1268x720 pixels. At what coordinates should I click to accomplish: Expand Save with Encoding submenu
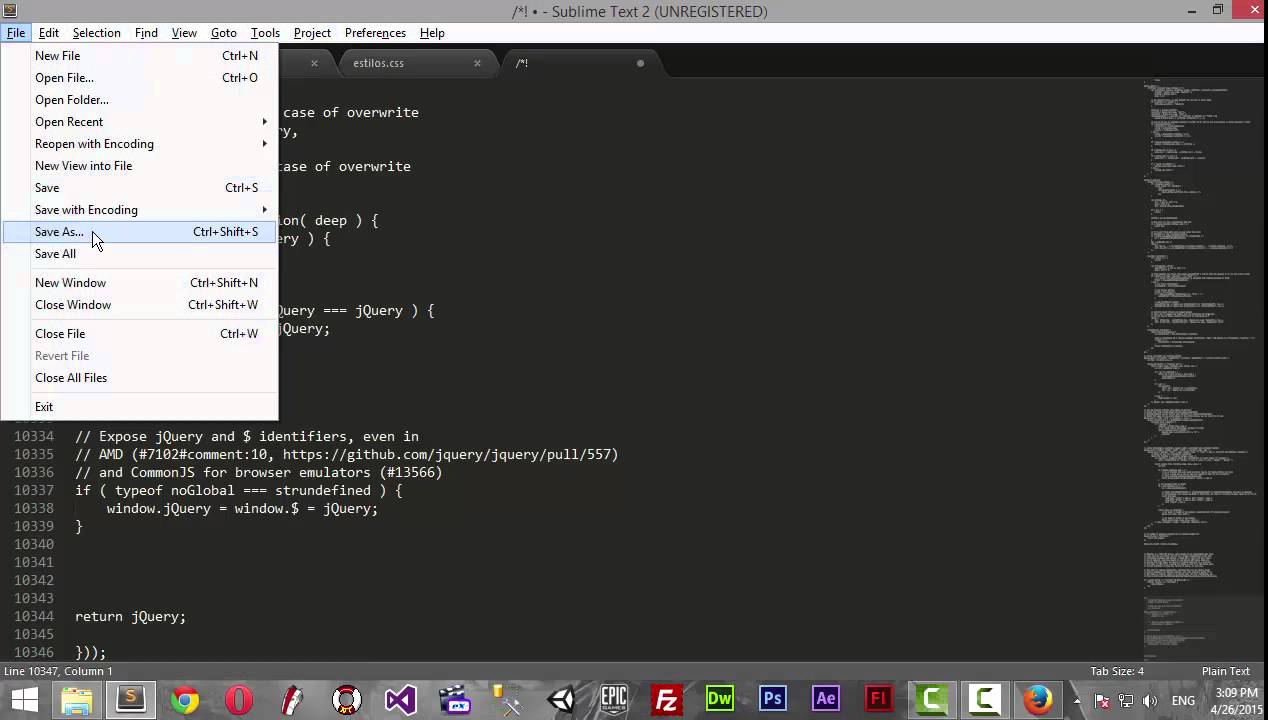[x=140, y=210]
